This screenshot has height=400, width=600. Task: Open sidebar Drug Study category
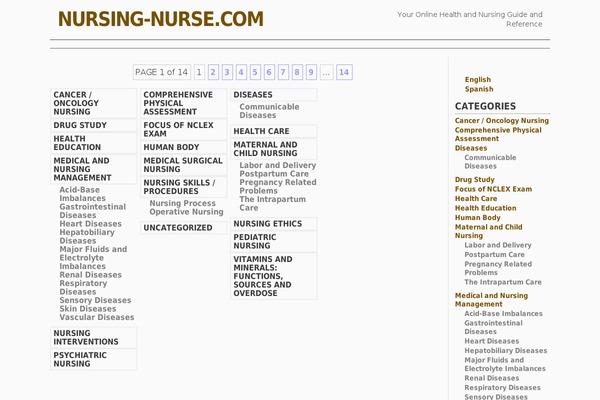pyautogui.click(x=474, y=180)
